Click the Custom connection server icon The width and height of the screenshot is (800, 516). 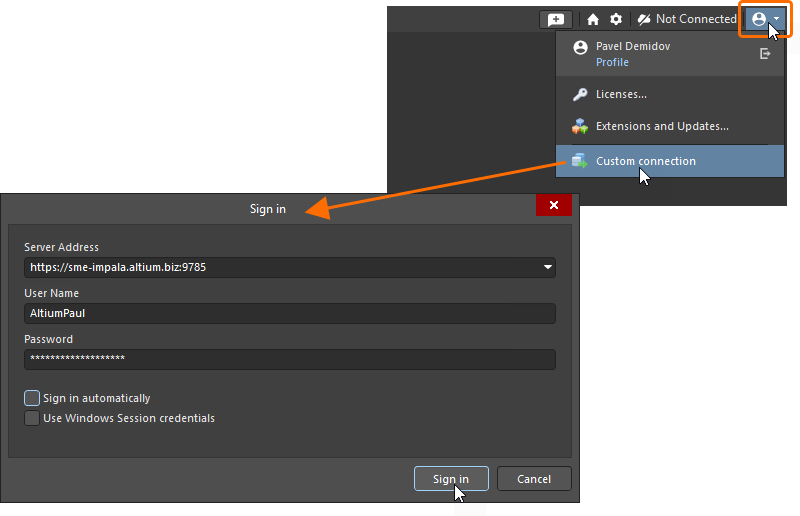coord(580,161)
